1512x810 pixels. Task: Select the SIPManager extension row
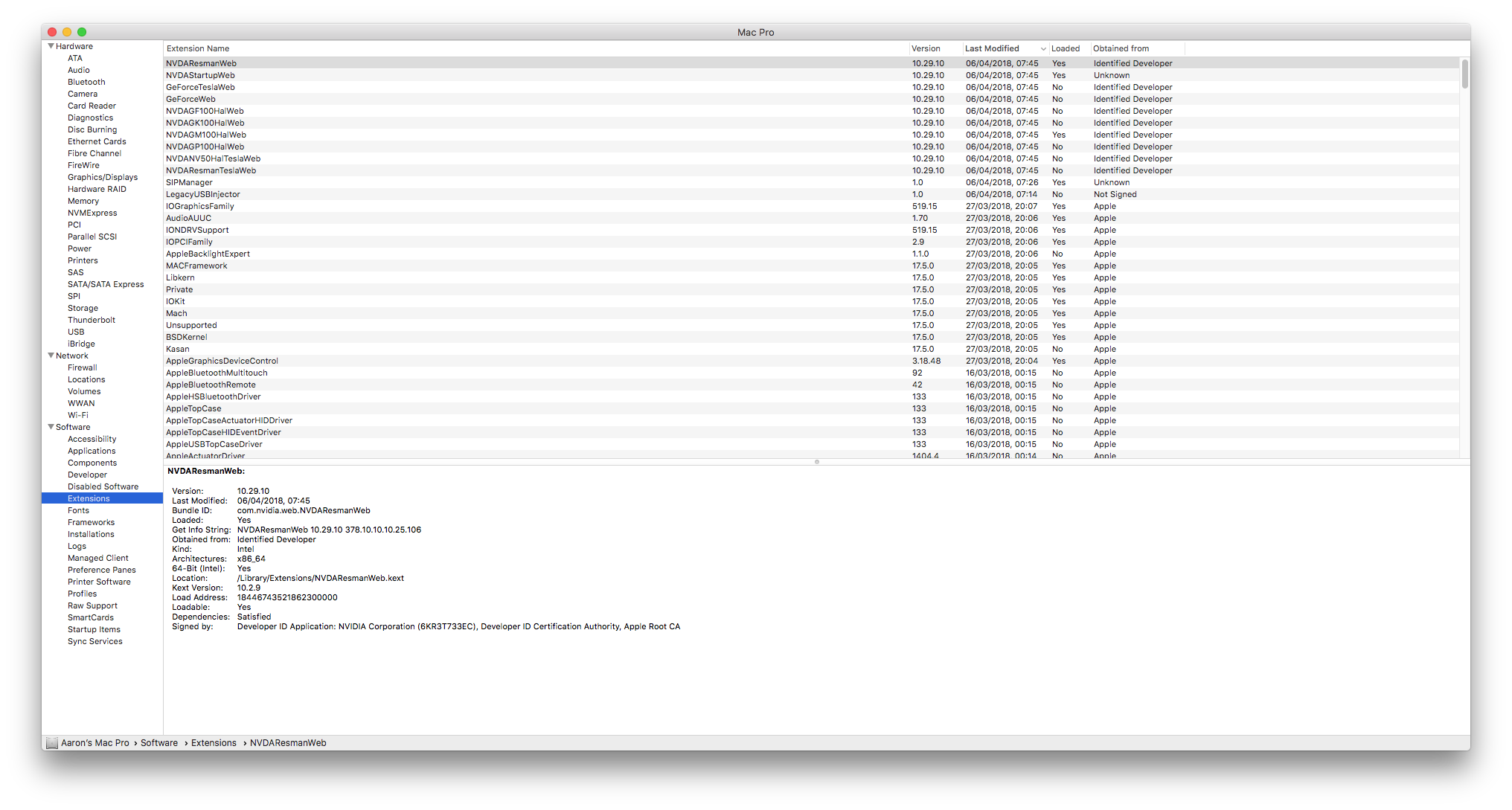pos(189,182)
